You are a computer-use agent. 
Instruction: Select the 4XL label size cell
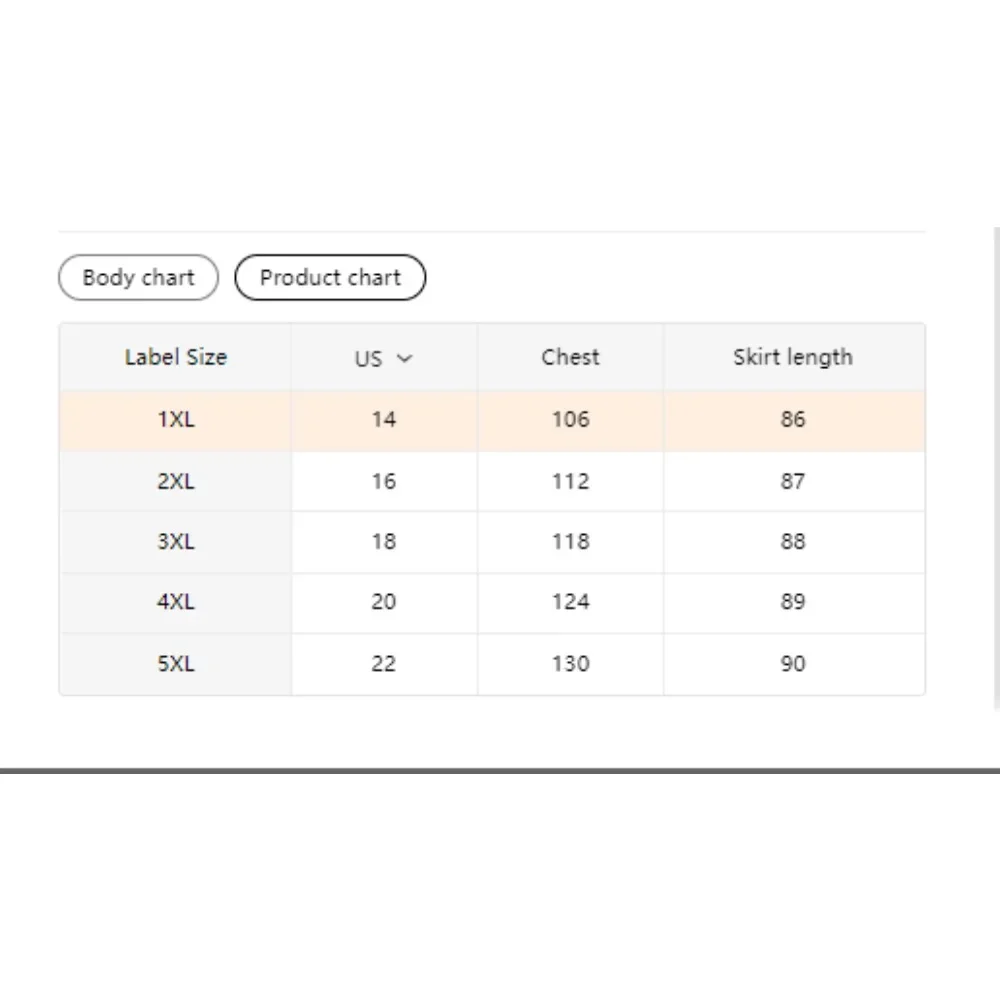[176, 602]
